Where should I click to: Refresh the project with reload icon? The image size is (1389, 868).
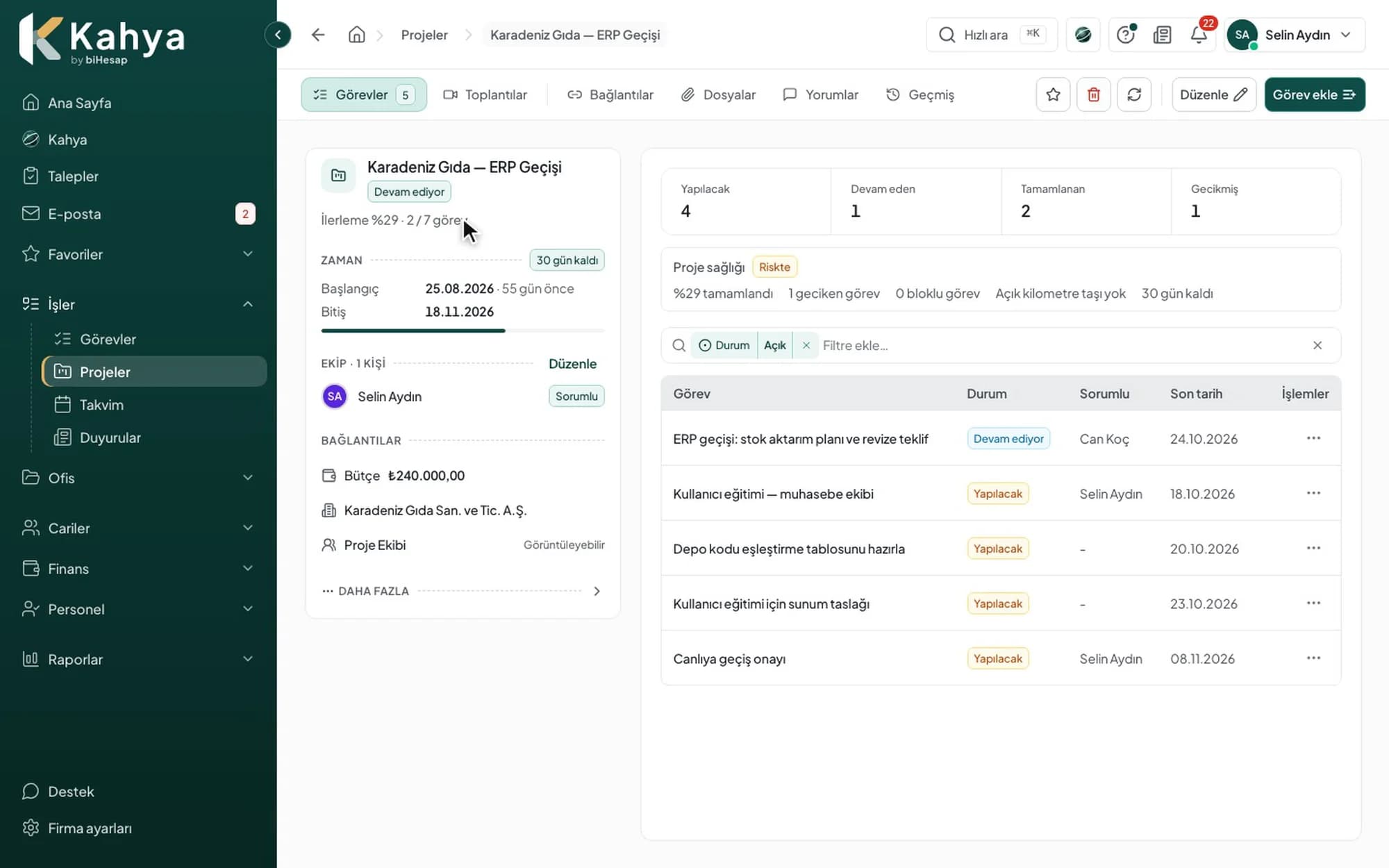point(1134,94)
